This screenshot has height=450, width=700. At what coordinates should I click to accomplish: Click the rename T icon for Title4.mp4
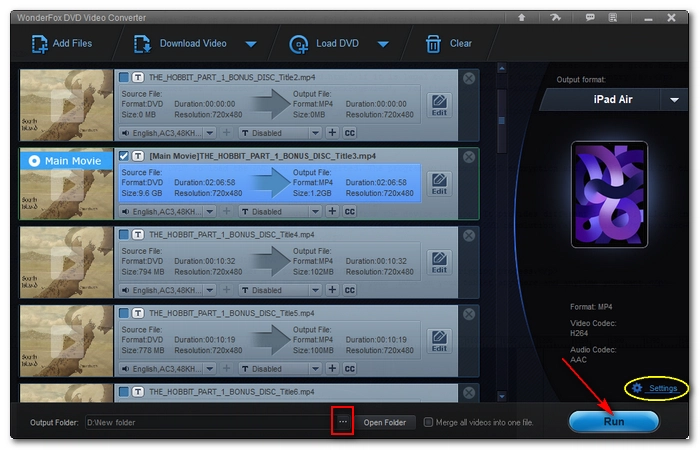pos(138,234)
